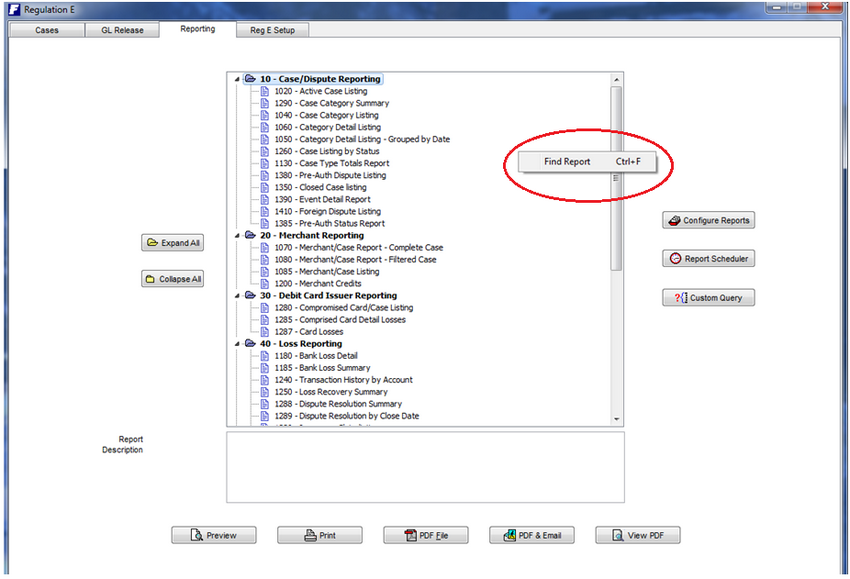Select 1180 - Bank Loss Detail report

[x=315, y=356]
